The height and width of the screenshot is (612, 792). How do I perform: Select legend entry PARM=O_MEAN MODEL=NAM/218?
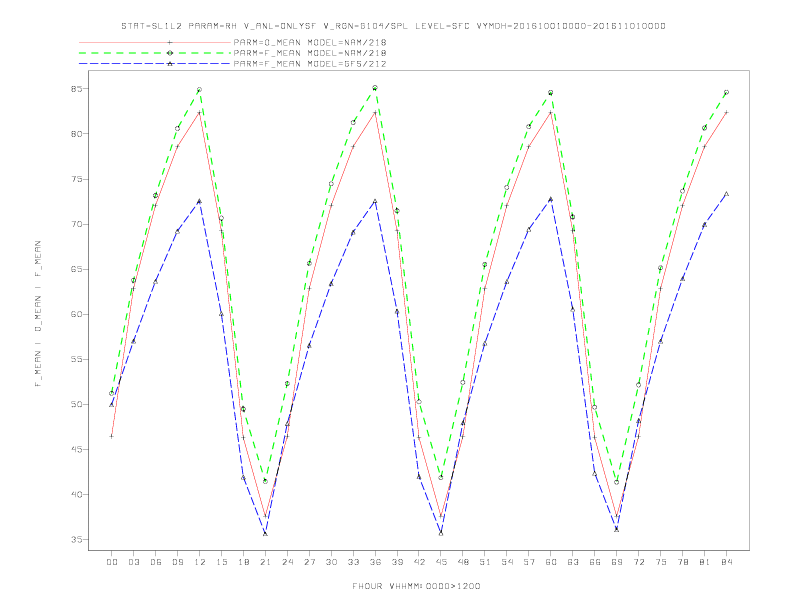[310, 42]
